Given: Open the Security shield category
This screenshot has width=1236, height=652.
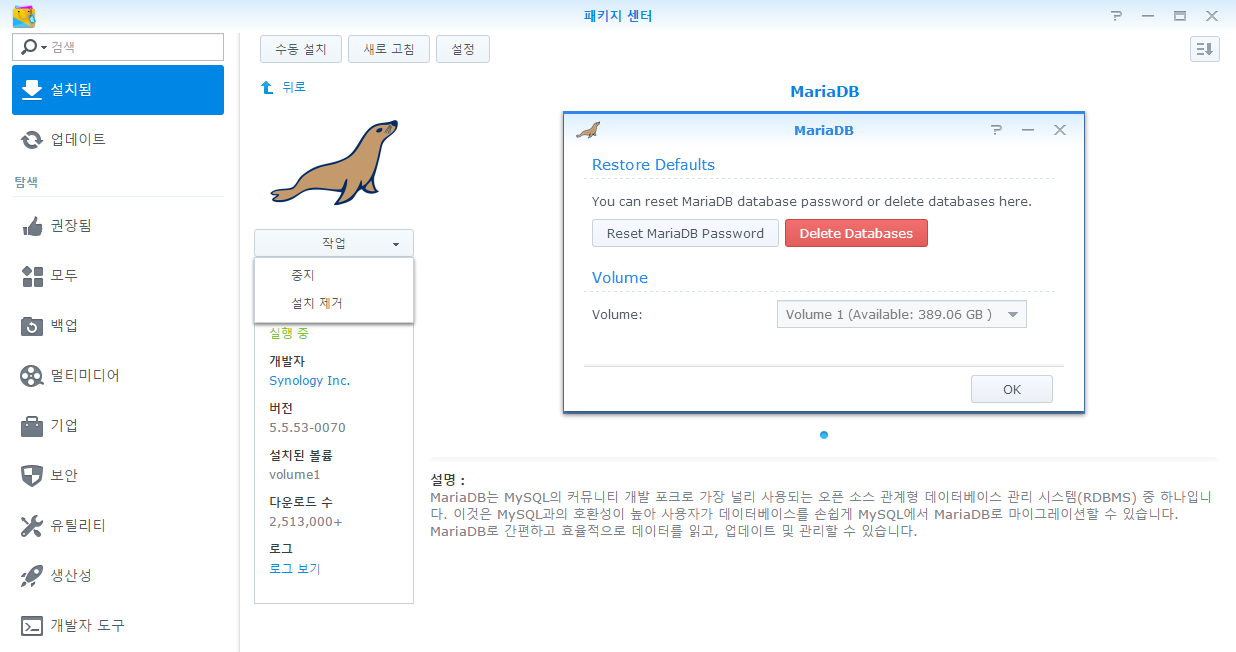Looking at the screenshot, I should click(32, 476).
